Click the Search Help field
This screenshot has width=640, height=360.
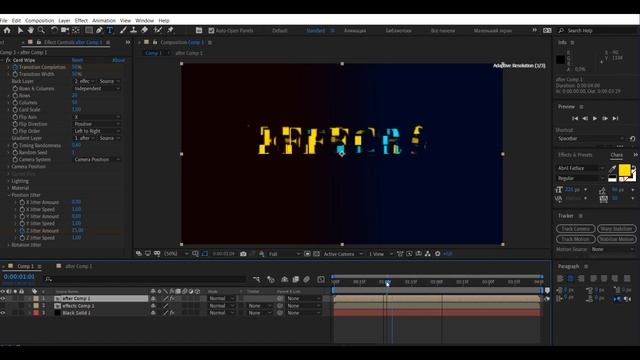[x=598, y=31]
